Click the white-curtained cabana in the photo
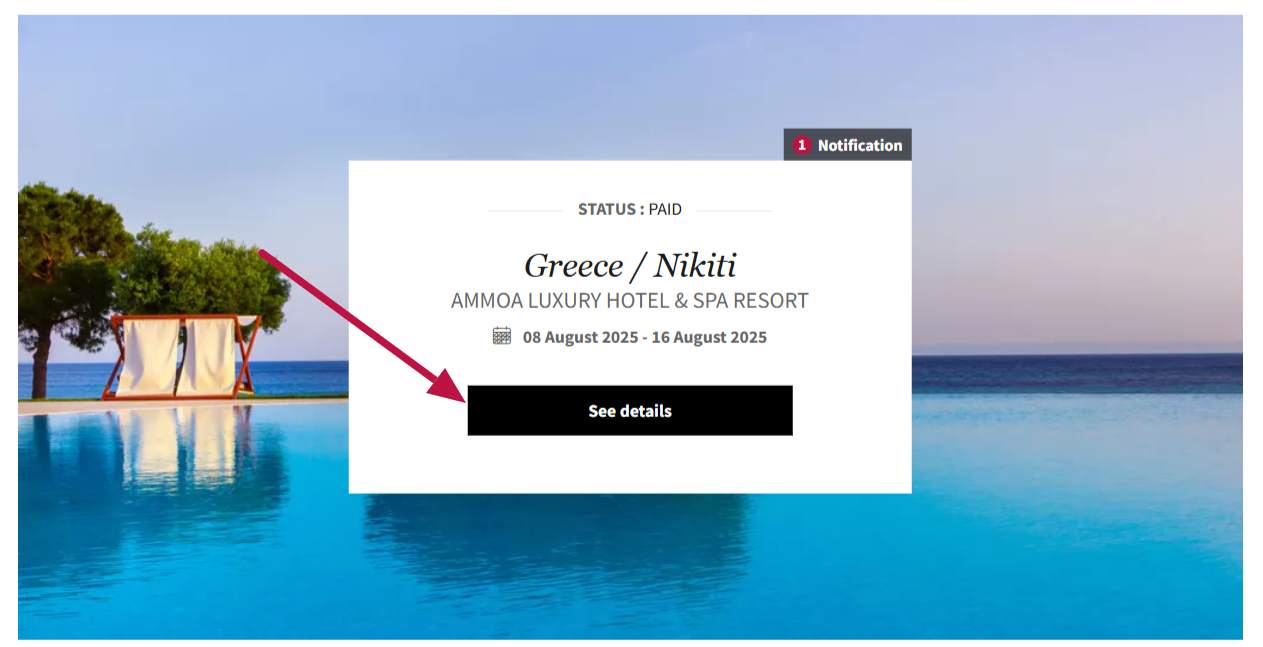The image size is (1263, 647). click(182, 355)
